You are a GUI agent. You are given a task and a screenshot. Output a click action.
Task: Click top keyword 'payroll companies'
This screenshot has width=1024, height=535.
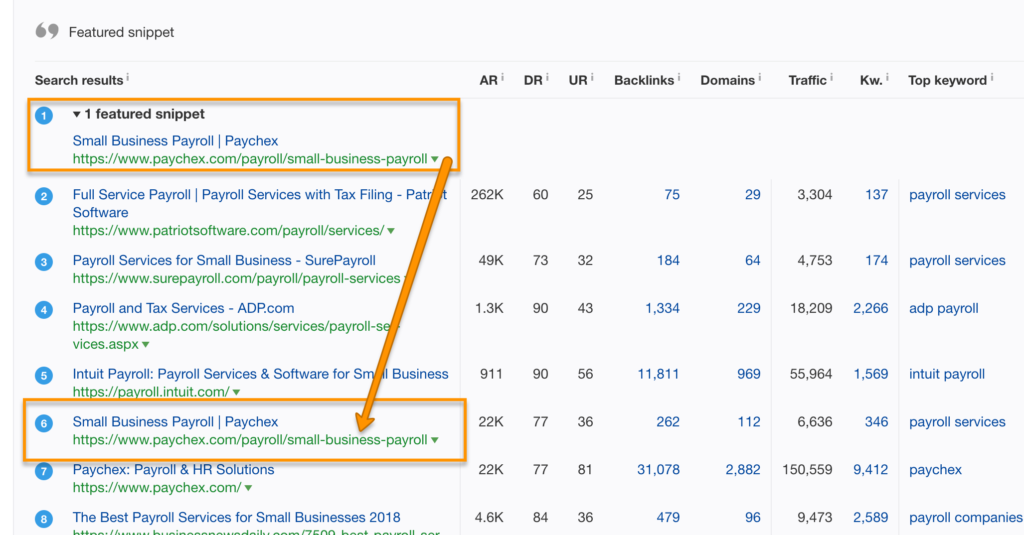[x=966, y=517]
